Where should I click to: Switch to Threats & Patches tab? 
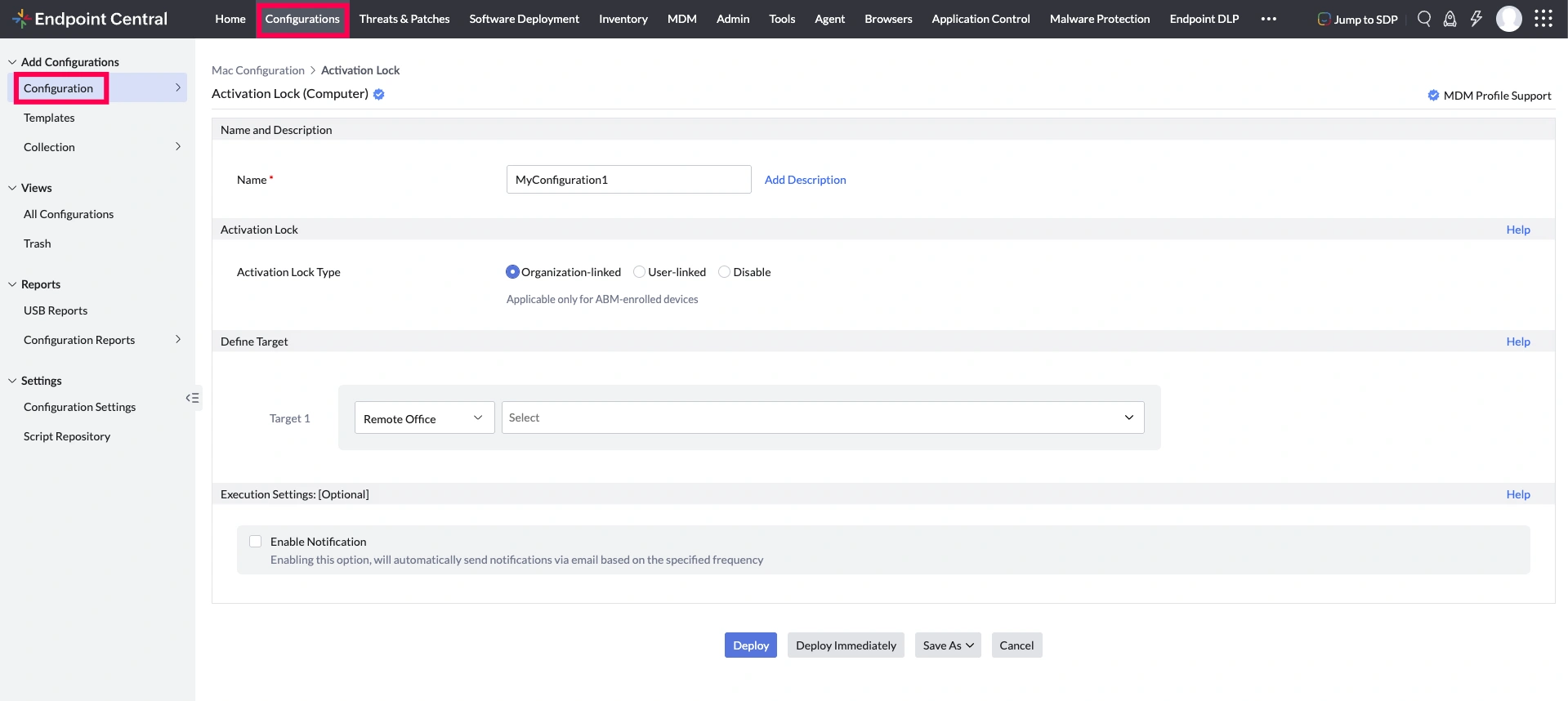[x=404, y=19]
